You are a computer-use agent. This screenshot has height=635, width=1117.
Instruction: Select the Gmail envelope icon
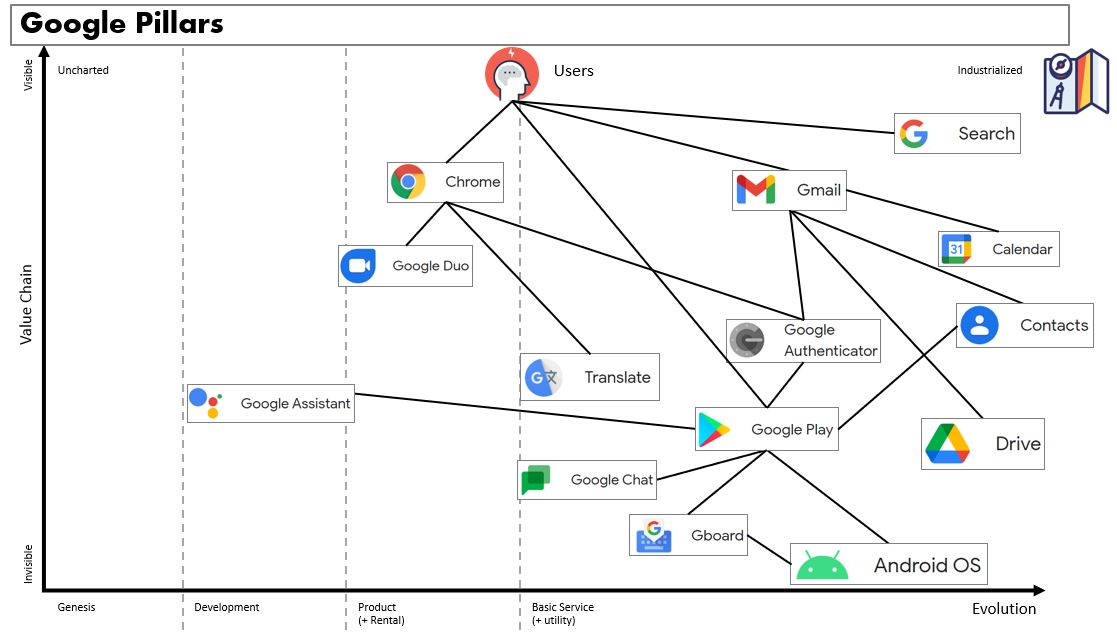(x=755, y=190)
